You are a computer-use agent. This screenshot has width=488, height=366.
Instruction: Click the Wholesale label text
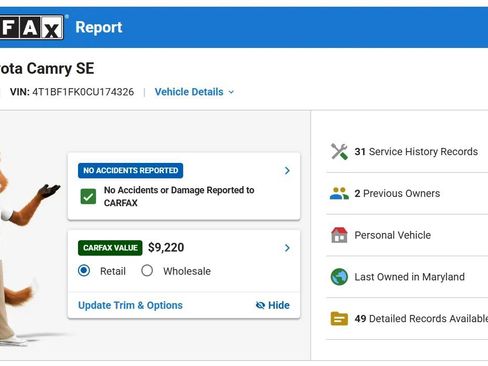pos(187,271)
